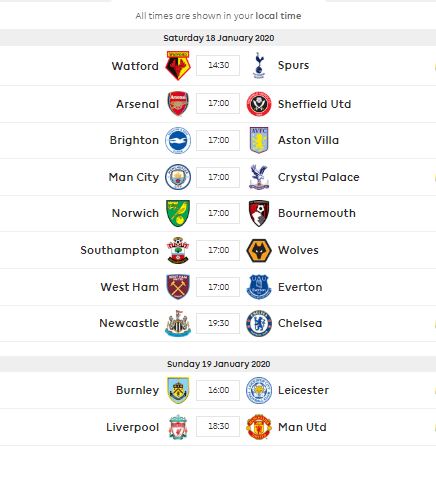This screenshot has height=490, width=436.
Task: Open the 14:30 Watford vs Spurs kickoff box
Action: tap(218, 65)
